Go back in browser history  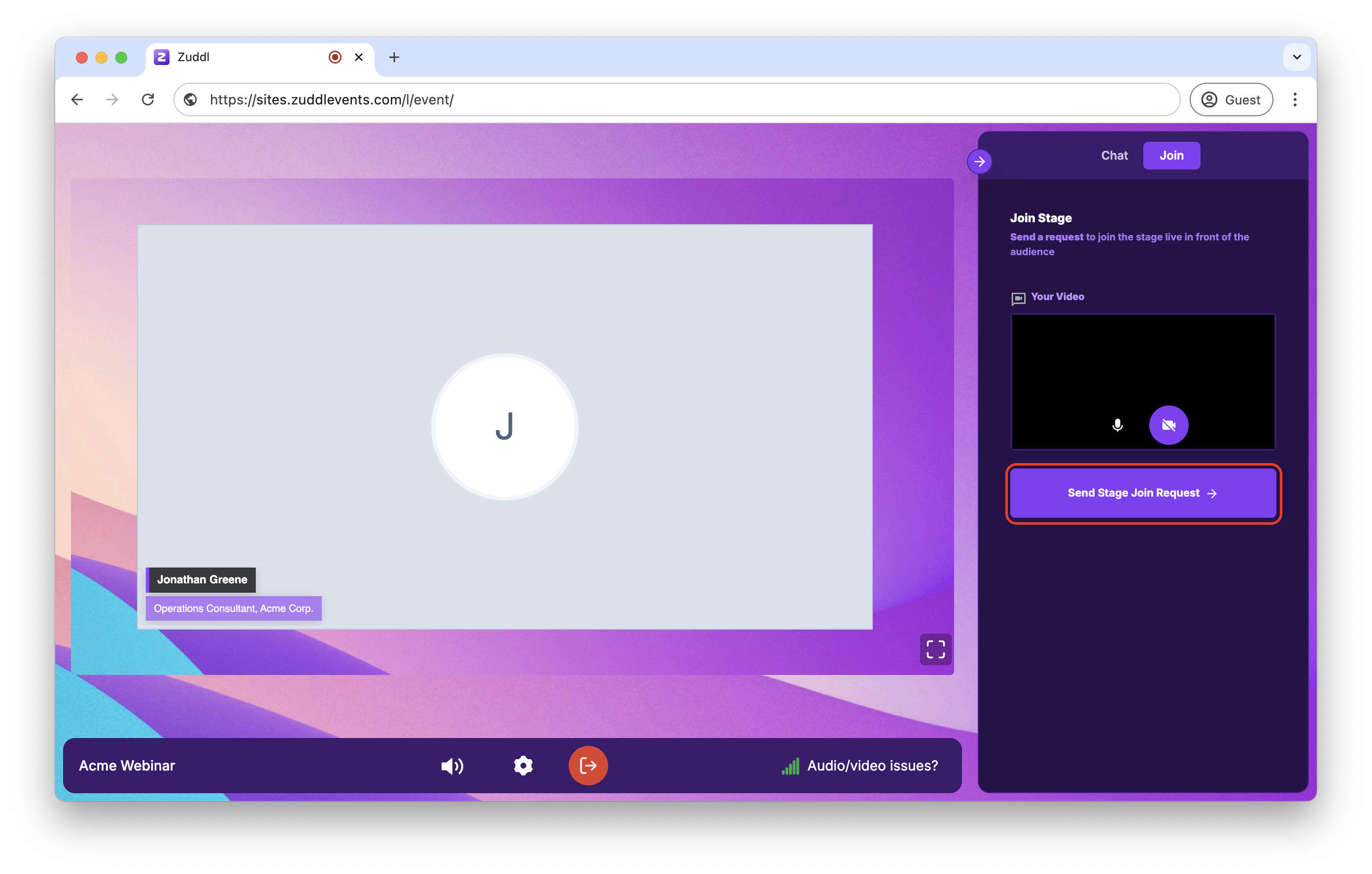pos(77,100)
